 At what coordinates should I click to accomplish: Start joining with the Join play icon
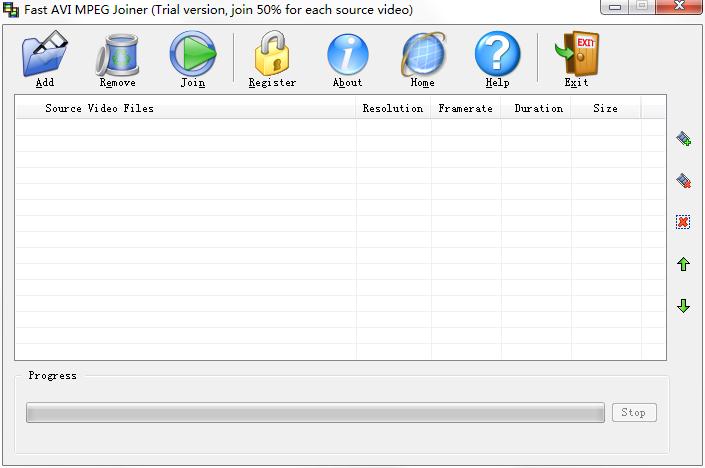193,53
